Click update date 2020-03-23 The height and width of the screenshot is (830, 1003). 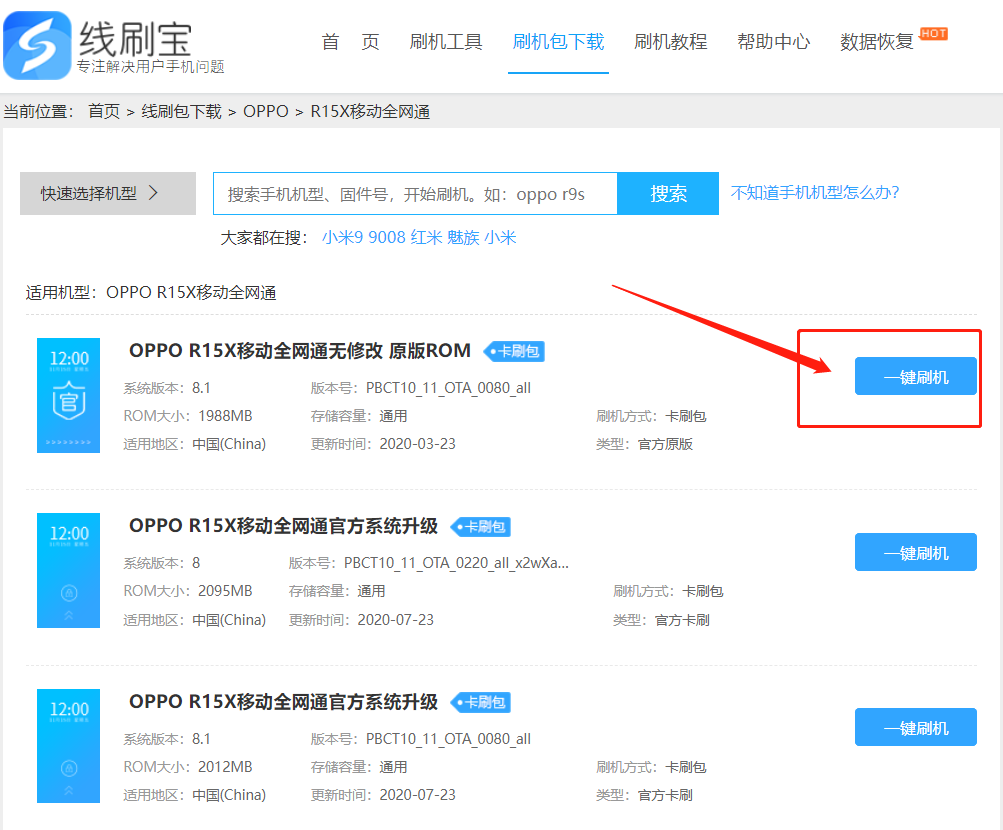418,444
